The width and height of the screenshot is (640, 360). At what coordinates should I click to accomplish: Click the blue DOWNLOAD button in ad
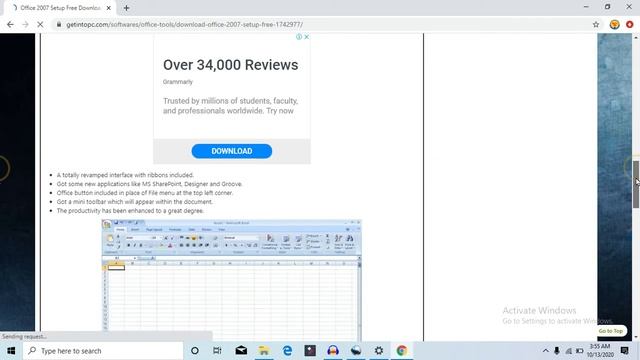point(231,151)
